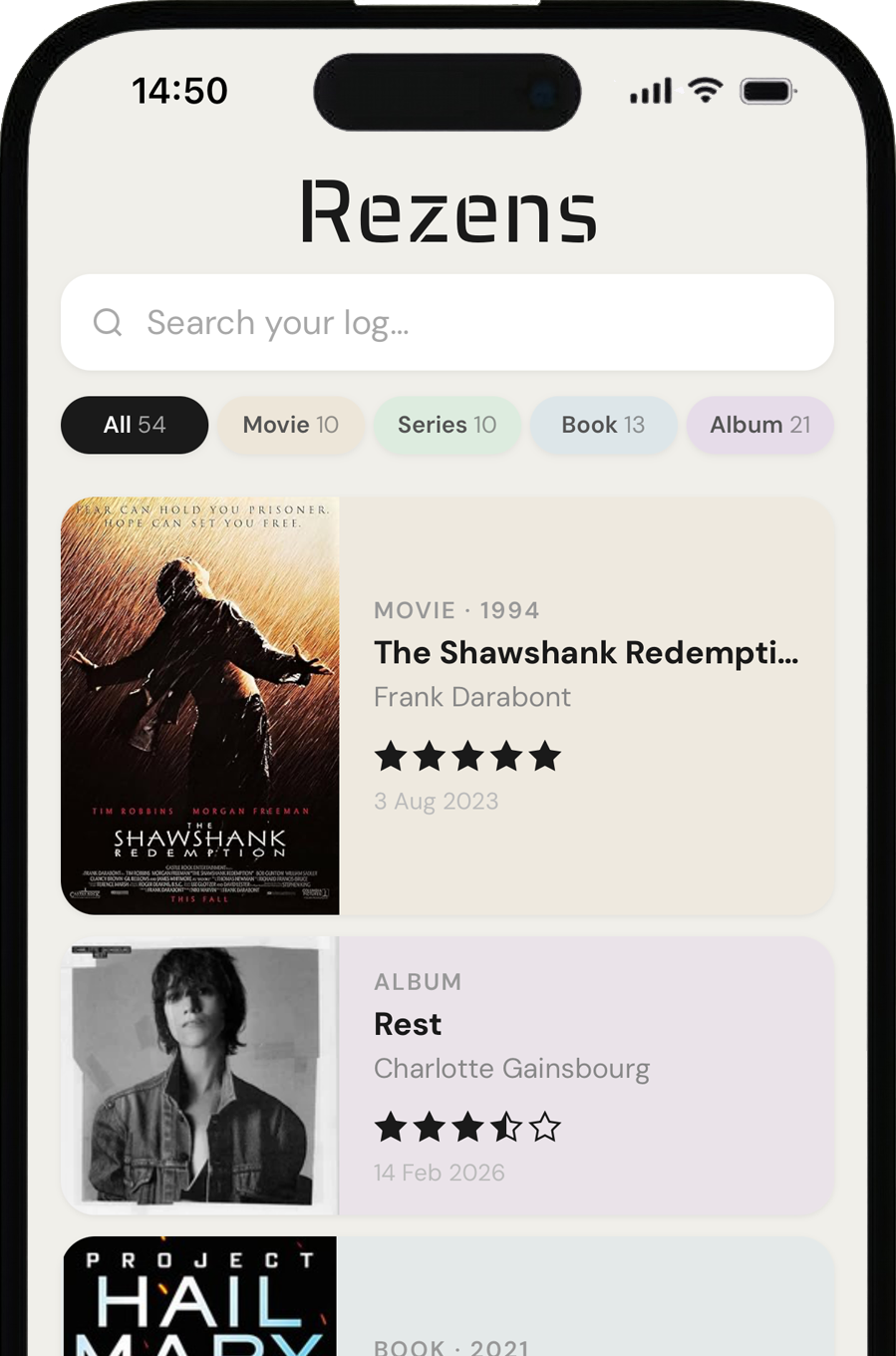This screenshot has width=896, height=1356.
Task: Tap the search magnifier icon
Action: pos(108,322)
